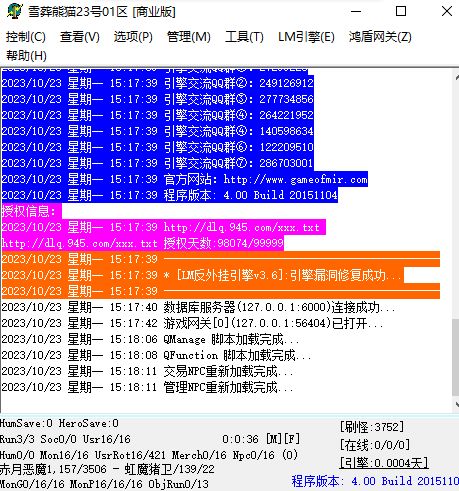The image size is (459, 491).
Task: Click the HumSave:0 HeroSave:0 status text
Action: click(59, 424)
